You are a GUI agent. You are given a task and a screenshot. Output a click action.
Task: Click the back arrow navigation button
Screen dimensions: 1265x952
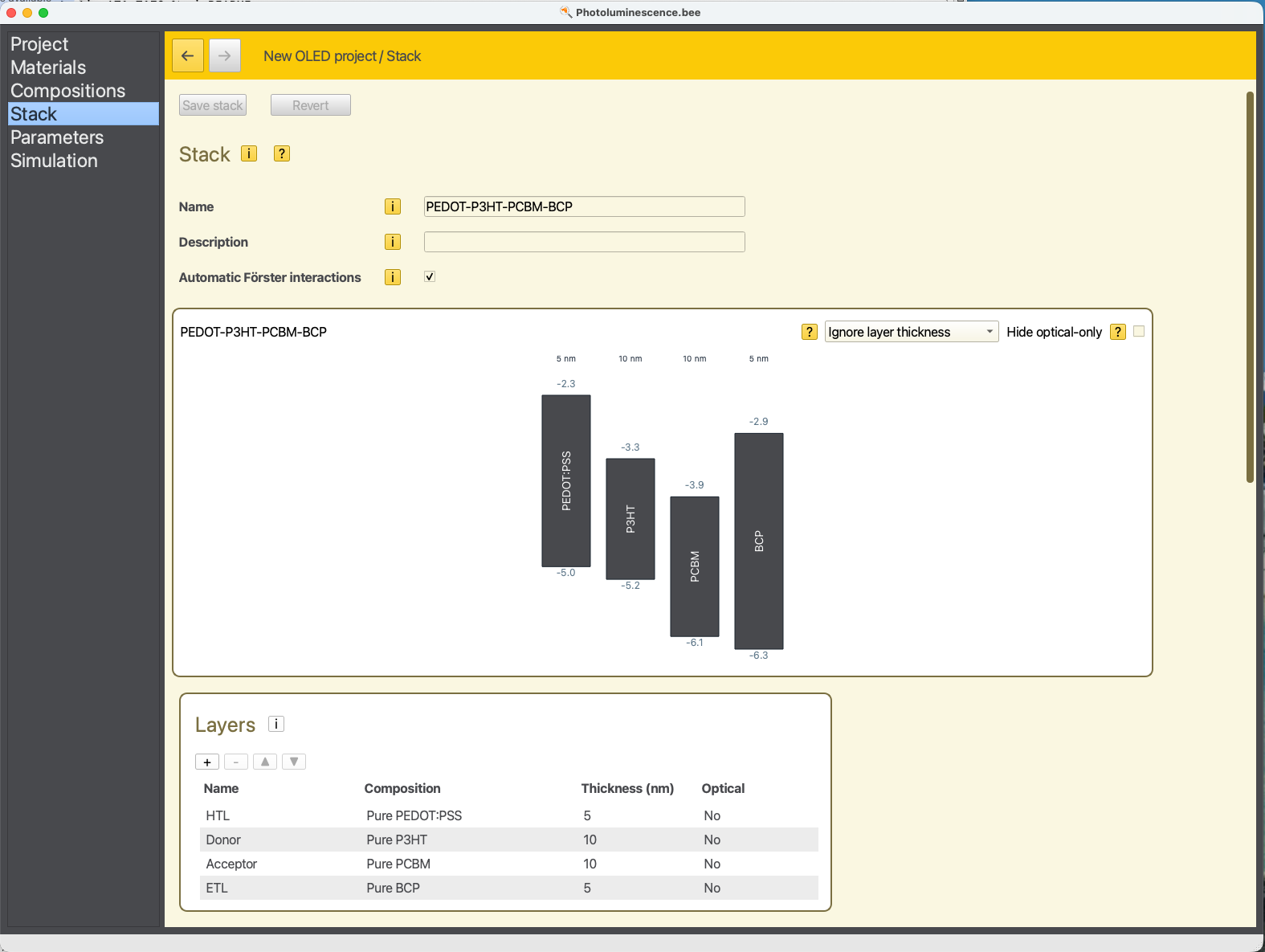point(188,55)
